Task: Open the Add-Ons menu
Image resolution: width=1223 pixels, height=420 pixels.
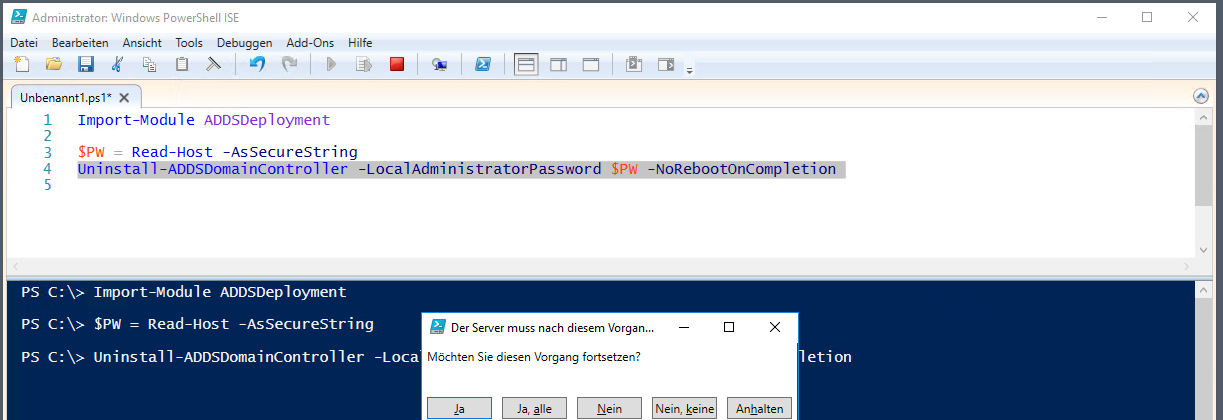Action: (310, 43)
